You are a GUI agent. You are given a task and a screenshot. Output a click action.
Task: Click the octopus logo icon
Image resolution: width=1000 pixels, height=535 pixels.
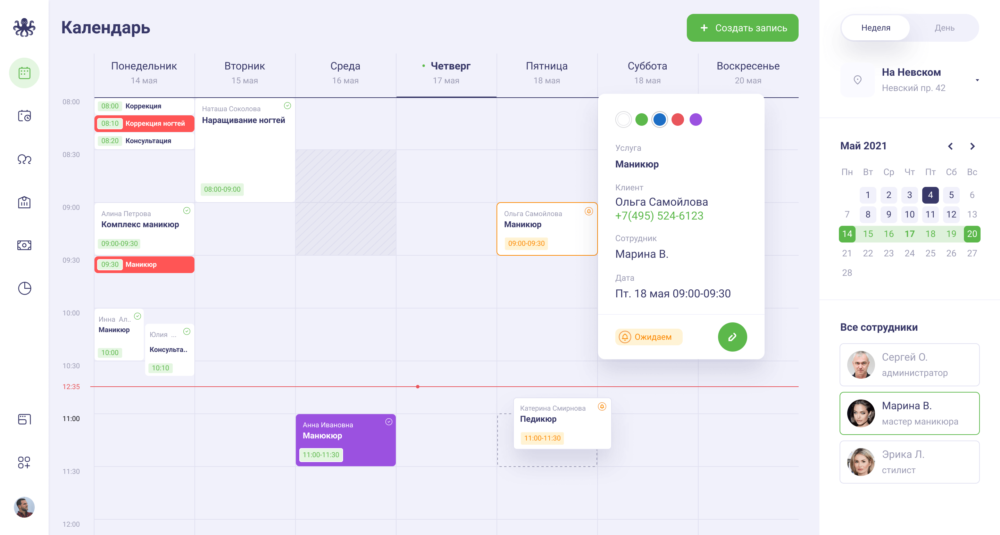pos(24,27)
